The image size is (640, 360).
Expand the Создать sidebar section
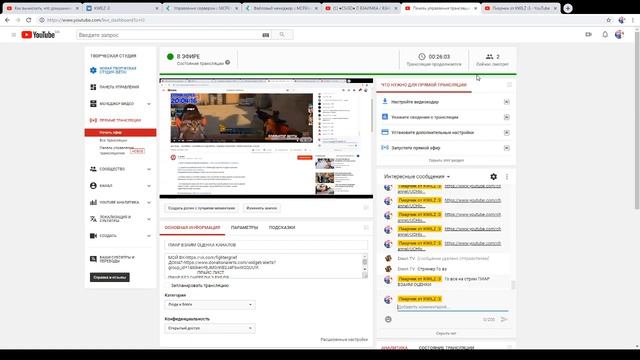pos(149,236)
